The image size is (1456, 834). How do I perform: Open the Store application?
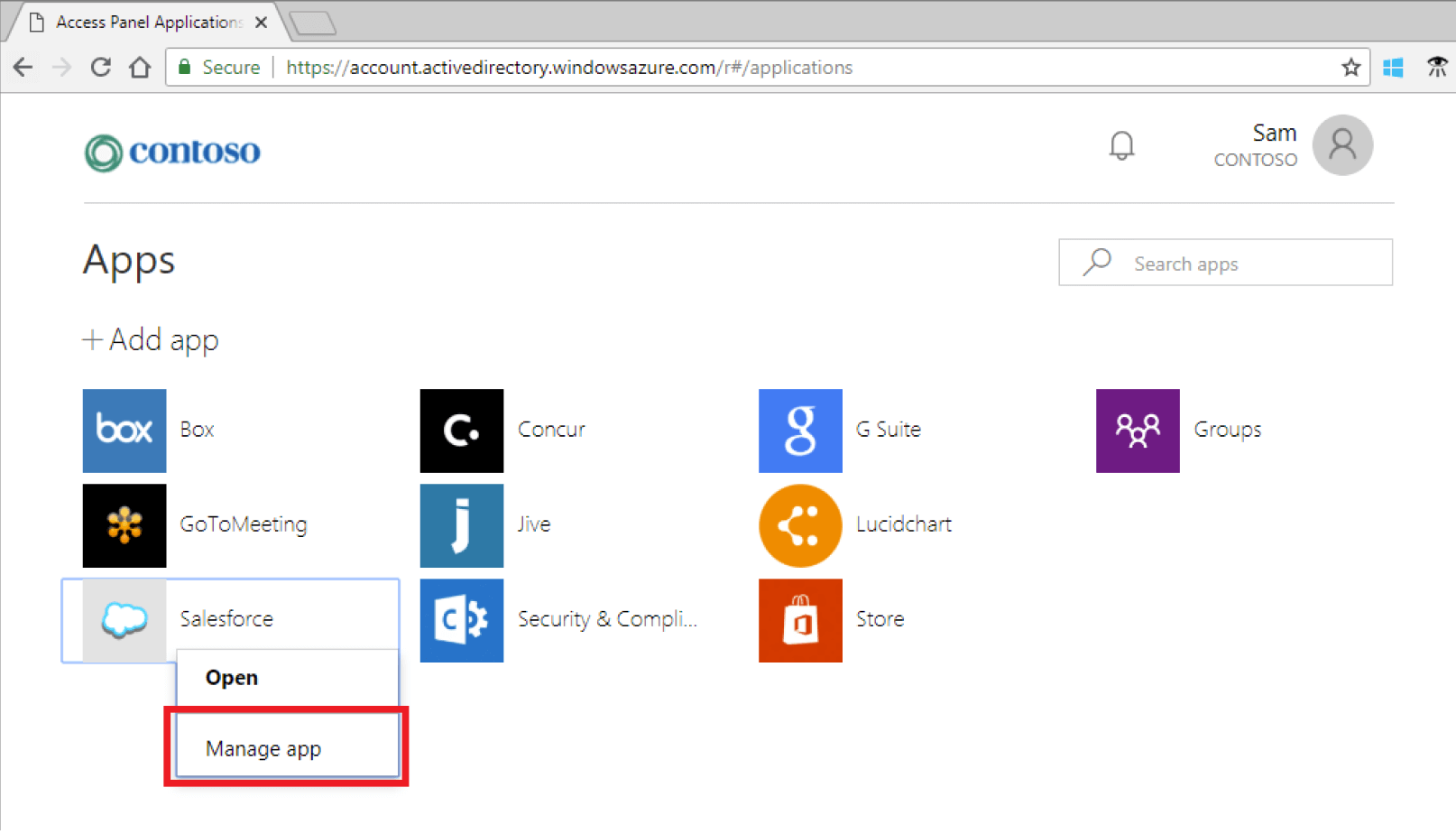pos(799,620)
